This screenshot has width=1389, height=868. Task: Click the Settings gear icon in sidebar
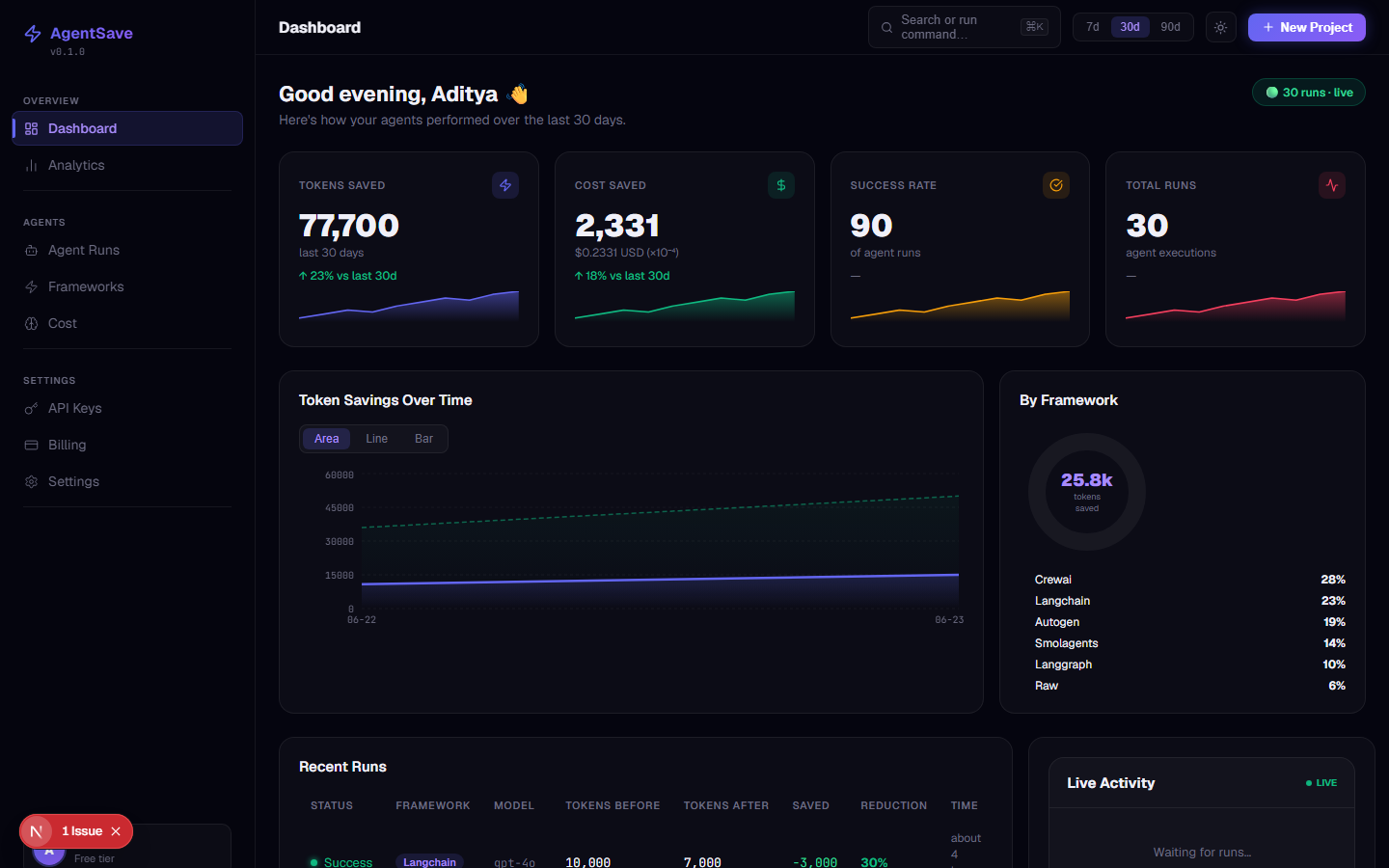click(31, 482)
